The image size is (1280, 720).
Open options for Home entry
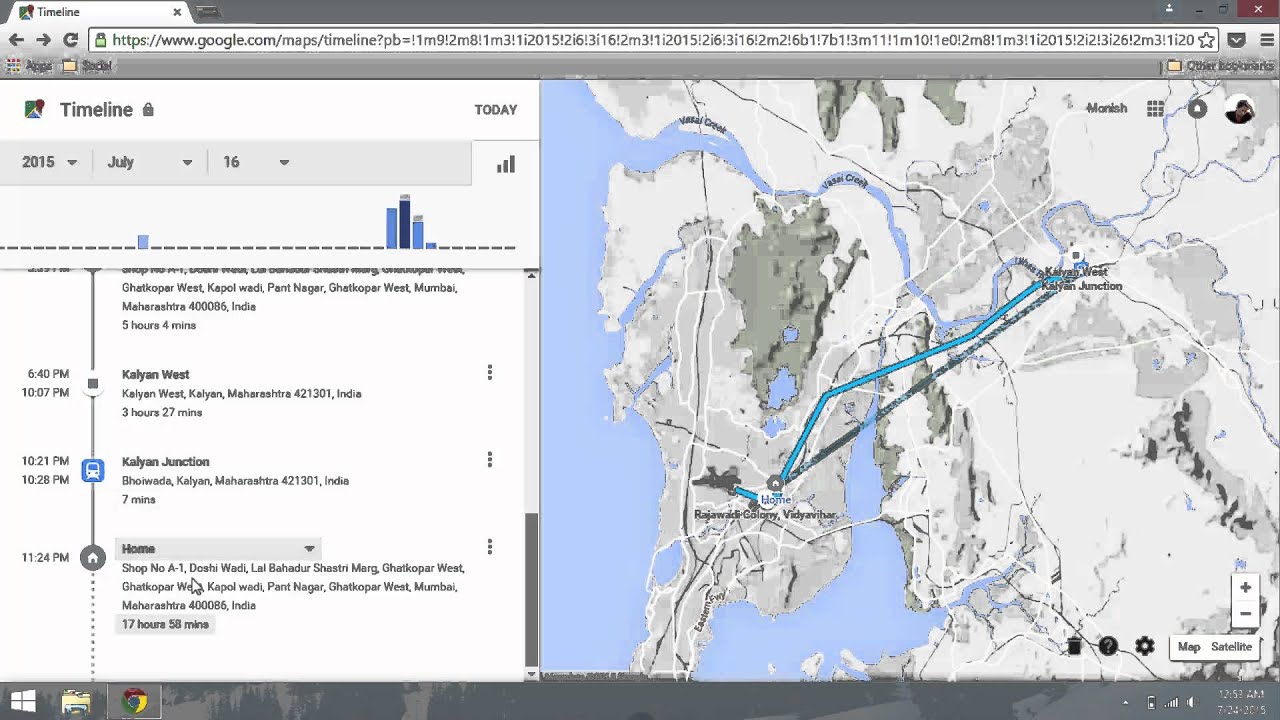(489, 547)
